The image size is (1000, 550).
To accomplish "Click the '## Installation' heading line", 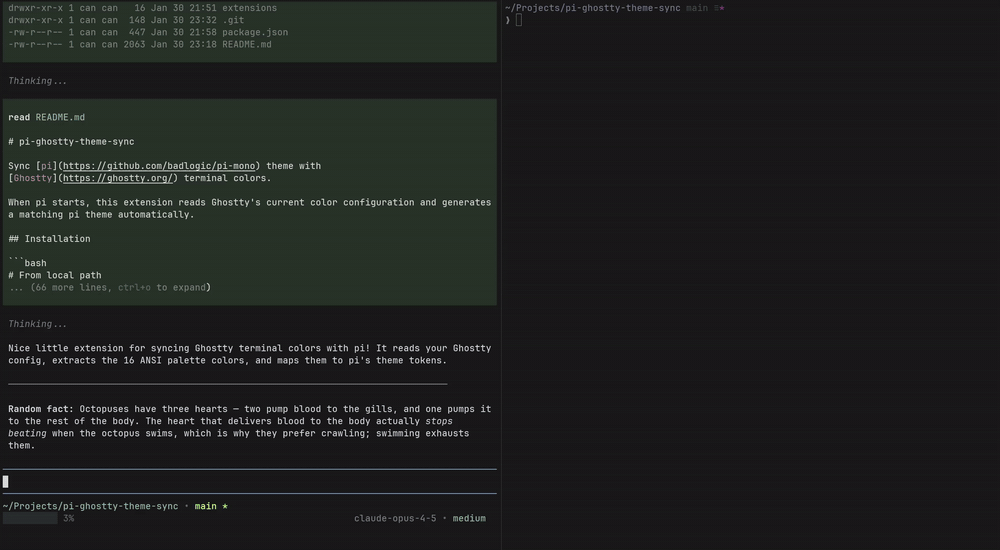I will [x=49, y=239].
